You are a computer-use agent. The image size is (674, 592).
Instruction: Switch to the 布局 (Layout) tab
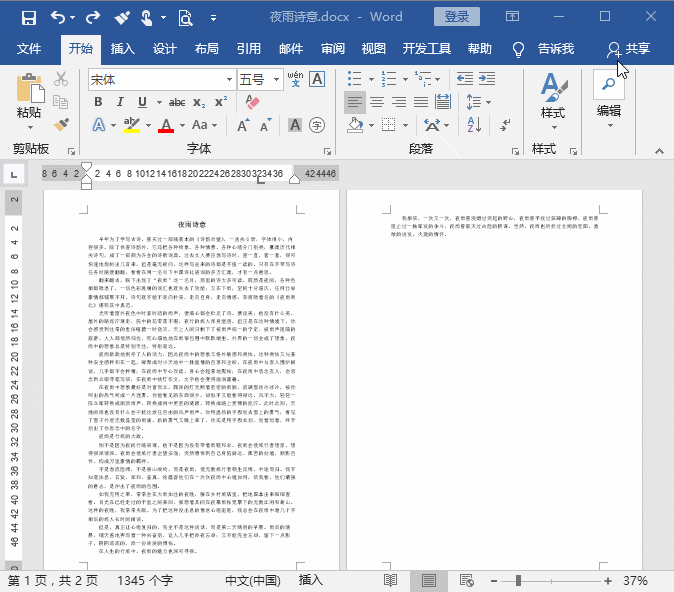(x=206, y=49)
